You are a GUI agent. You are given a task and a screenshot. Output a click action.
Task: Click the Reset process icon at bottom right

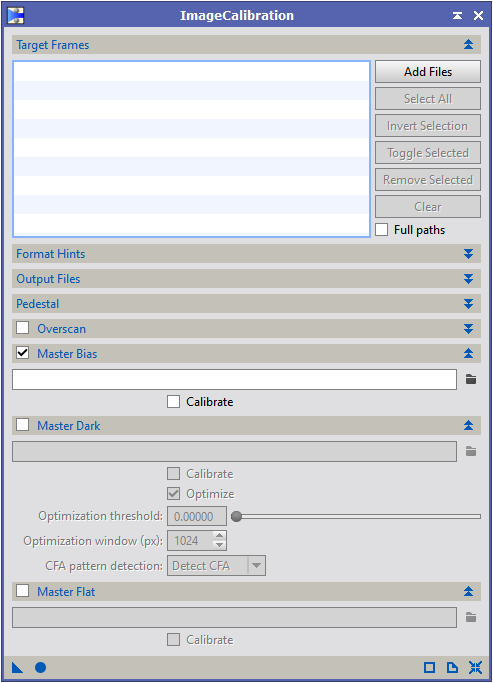[x=475, y=667]
